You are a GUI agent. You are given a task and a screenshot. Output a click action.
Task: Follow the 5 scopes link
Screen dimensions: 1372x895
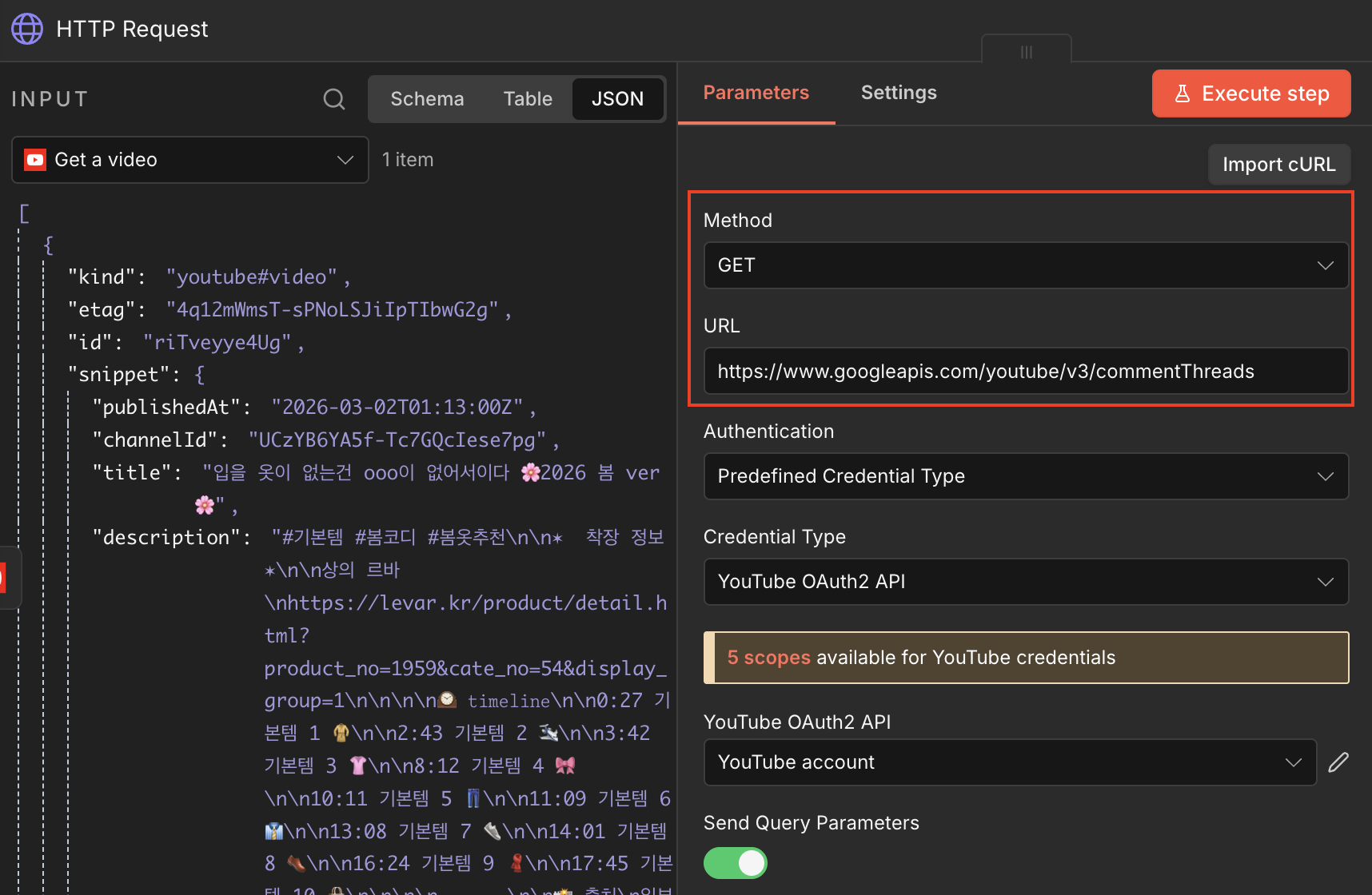point(769,658)
